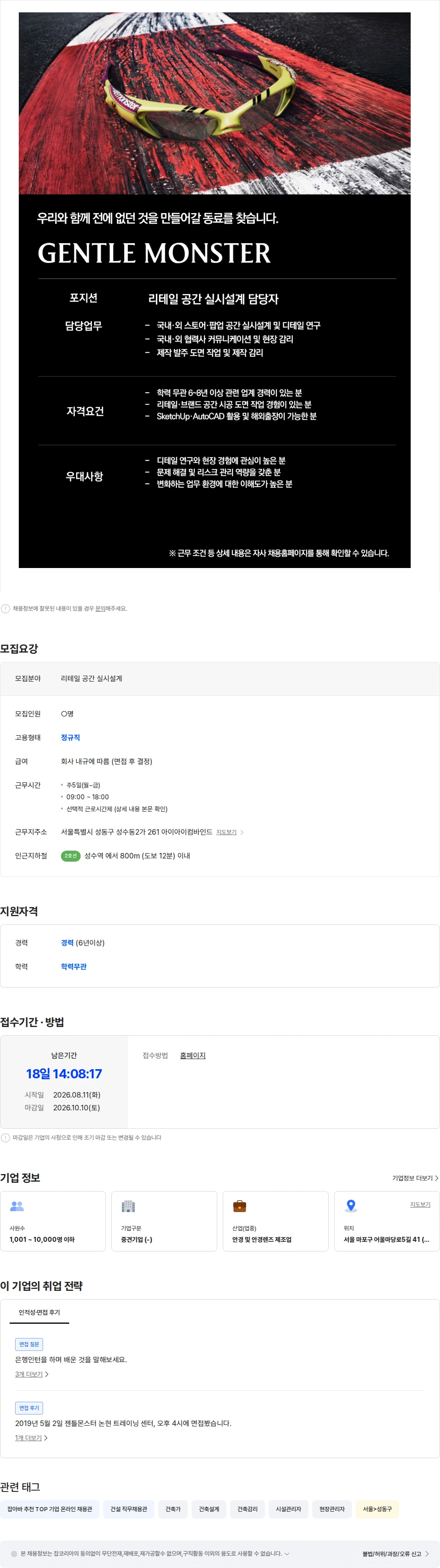Click chevron after the work address 지도보기
This screenshot has height=1568, width=440.
coord(242,832)
